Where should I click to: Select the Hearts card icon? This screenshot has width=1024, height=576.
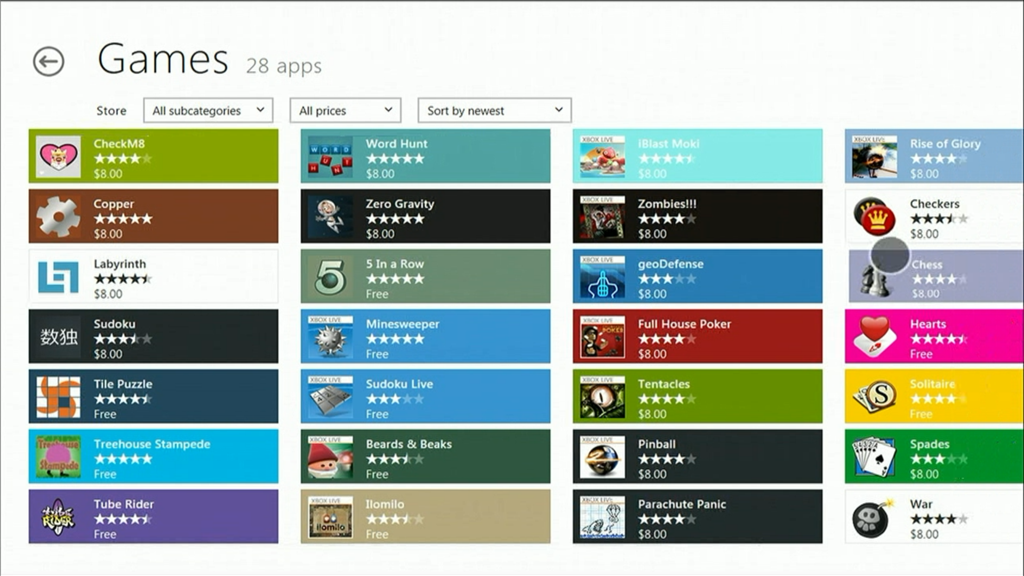pyautogui.click(x=874, y=337)
